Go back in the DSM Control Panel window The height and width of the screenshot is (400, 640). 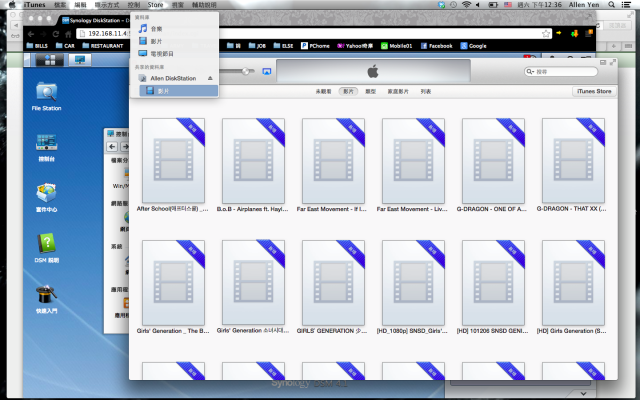point(112,147)
